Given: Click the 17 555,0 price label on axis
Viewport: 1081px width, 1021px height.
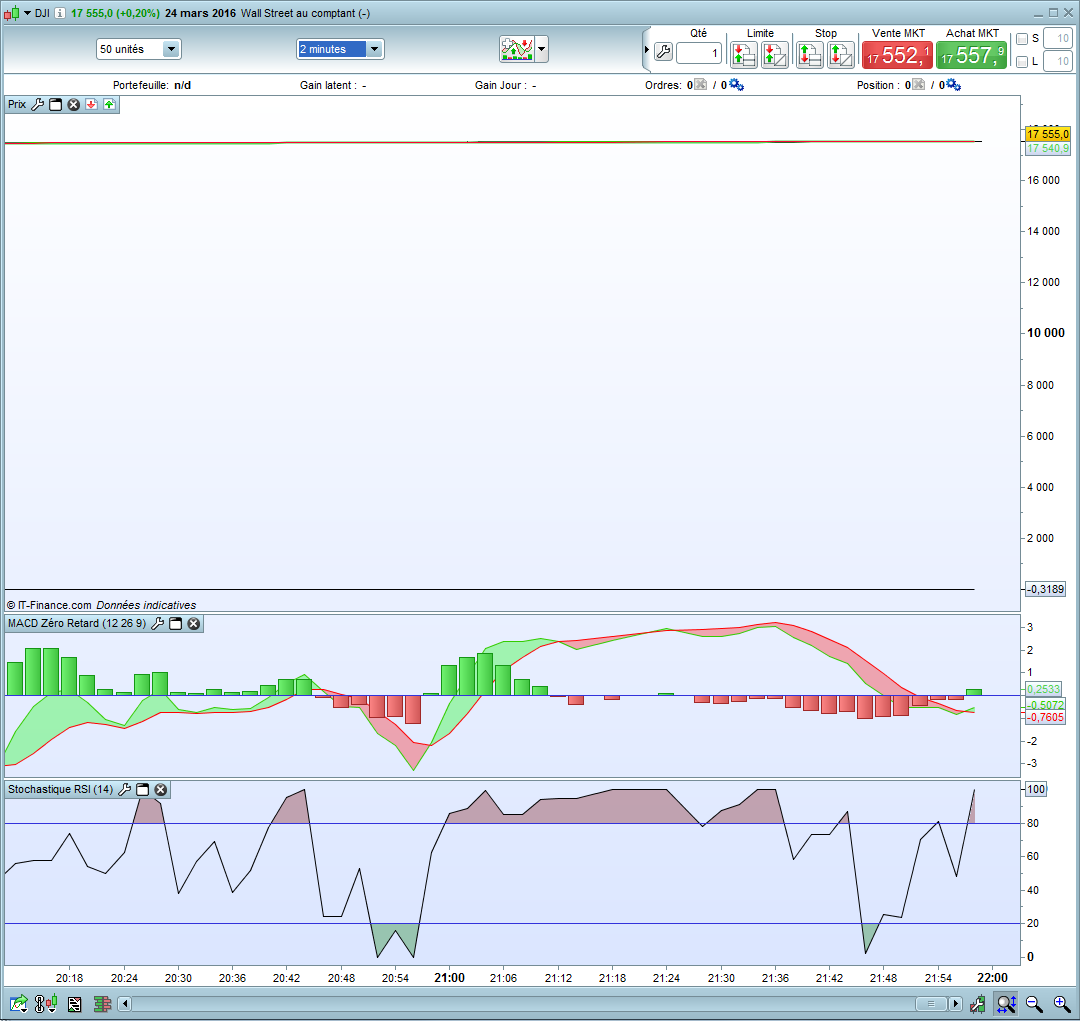Looking at the screenshot, I should tap(1047, 134).
